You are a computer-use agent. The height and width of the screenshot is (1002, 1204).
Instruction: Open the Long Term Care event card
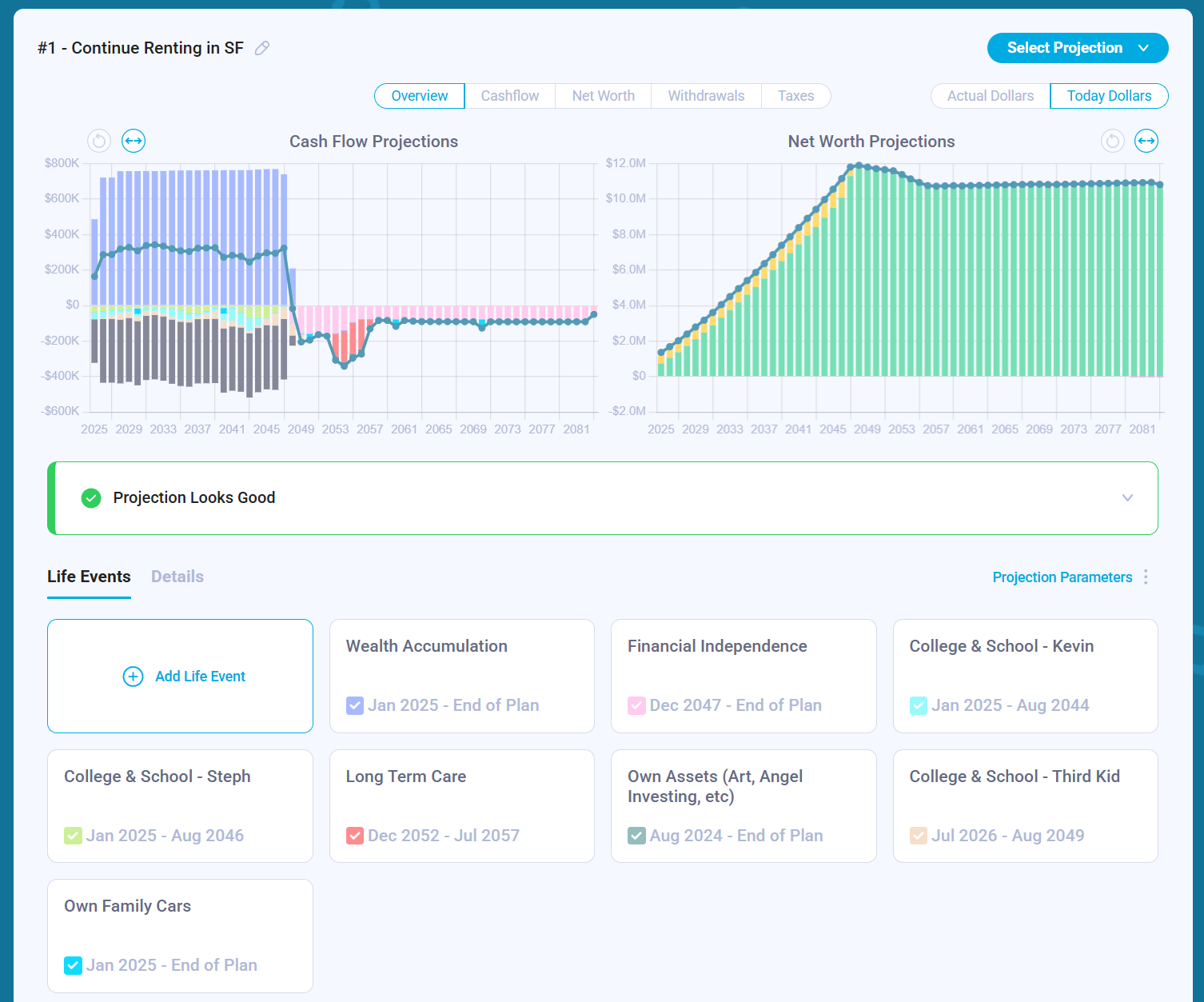(462, 806)
